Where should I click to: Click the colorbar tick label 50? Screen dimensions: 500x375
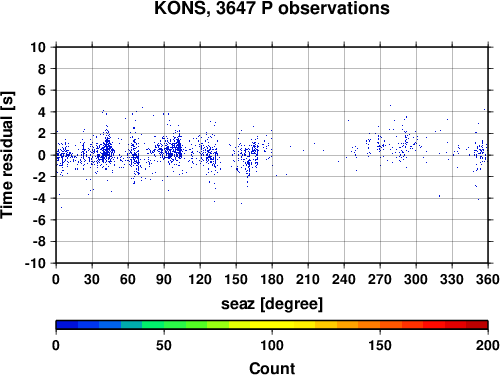pyautogui.click(x=164, y=346)
